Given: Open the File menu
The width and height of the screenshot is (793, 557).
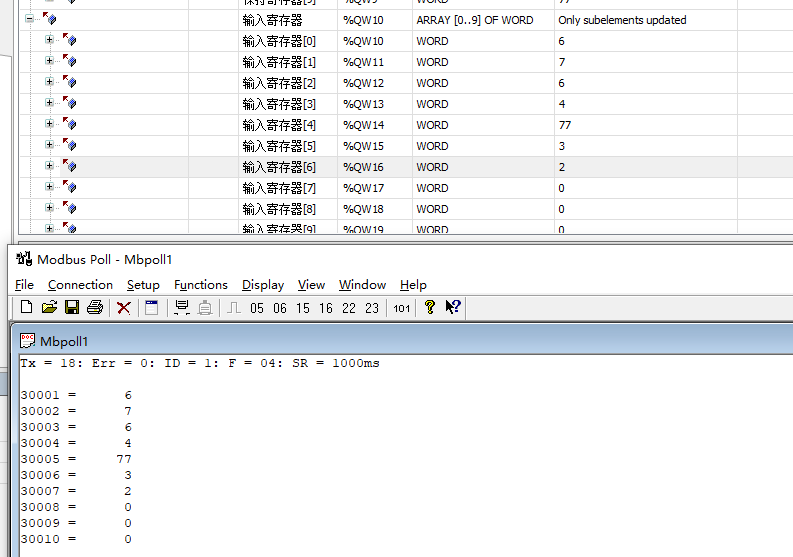Looking at the screenshot, I should click(x=24, y=285).
